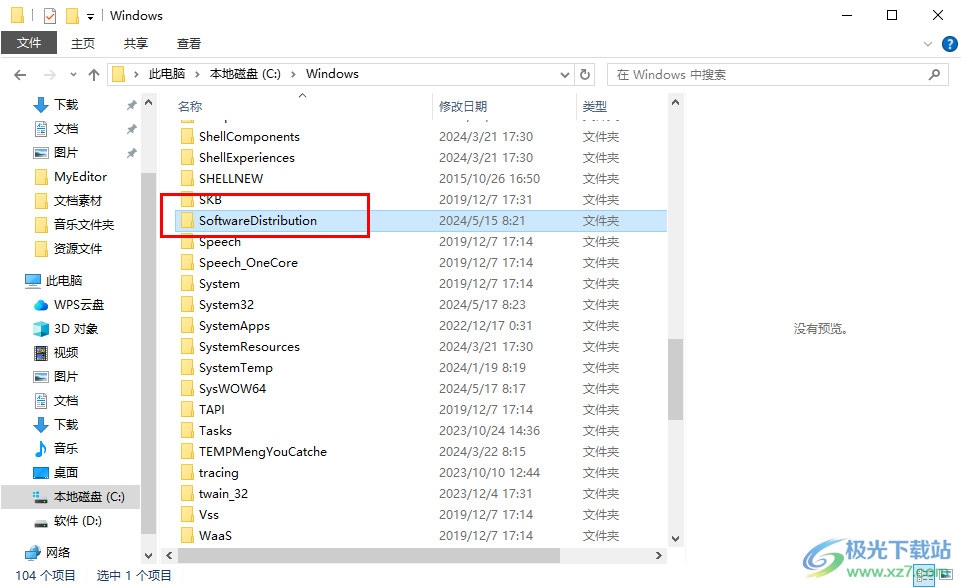Switch to the 共享 ribbon tab
962x588 pixels.
coord(136,43)
